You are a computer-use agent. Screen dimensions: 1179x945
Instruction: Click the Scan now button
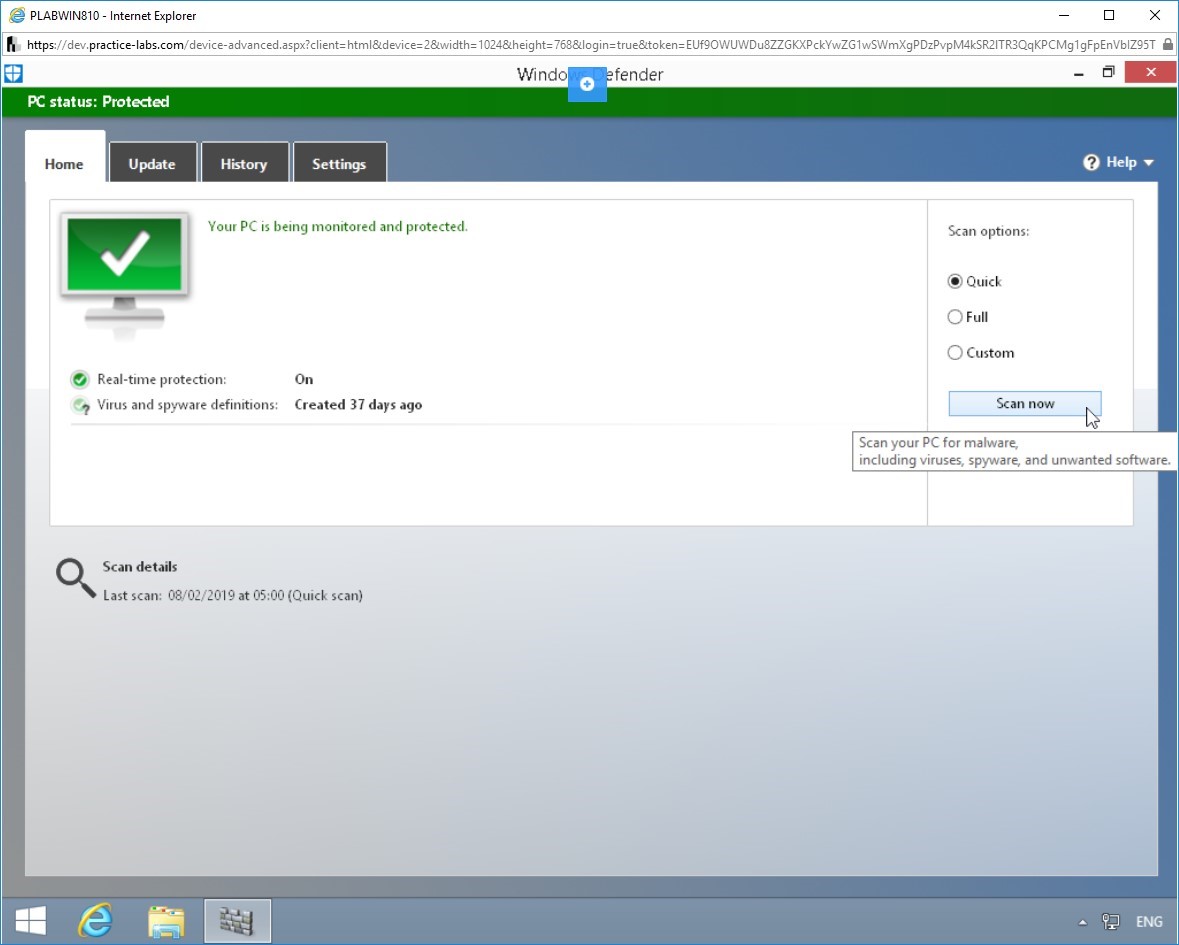pos(1025,404)
